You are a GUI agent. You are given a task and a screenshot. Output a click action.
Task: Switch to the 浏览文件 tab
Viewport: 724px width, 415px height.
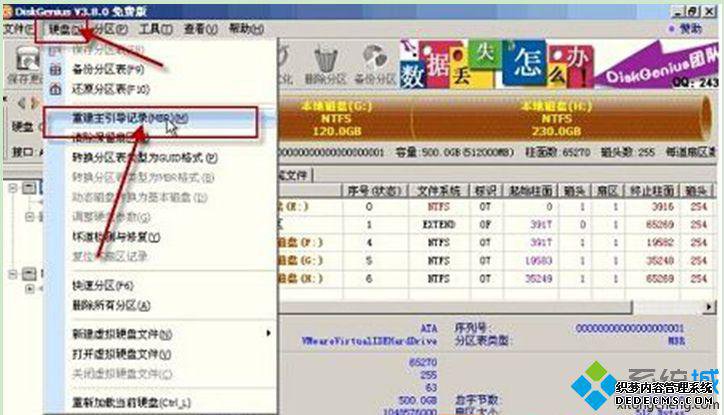click(296, 175)
